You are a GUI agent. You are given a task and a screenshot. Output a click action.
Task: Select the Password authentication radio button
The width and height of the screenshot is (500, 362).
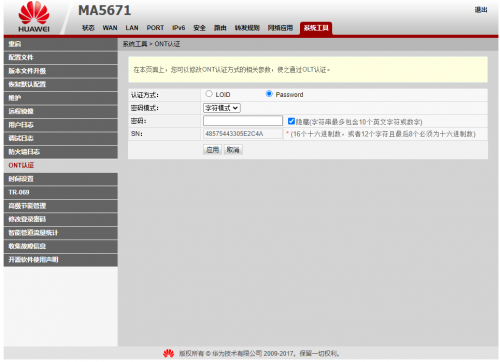pyautogui.click(x=269, y=94)
